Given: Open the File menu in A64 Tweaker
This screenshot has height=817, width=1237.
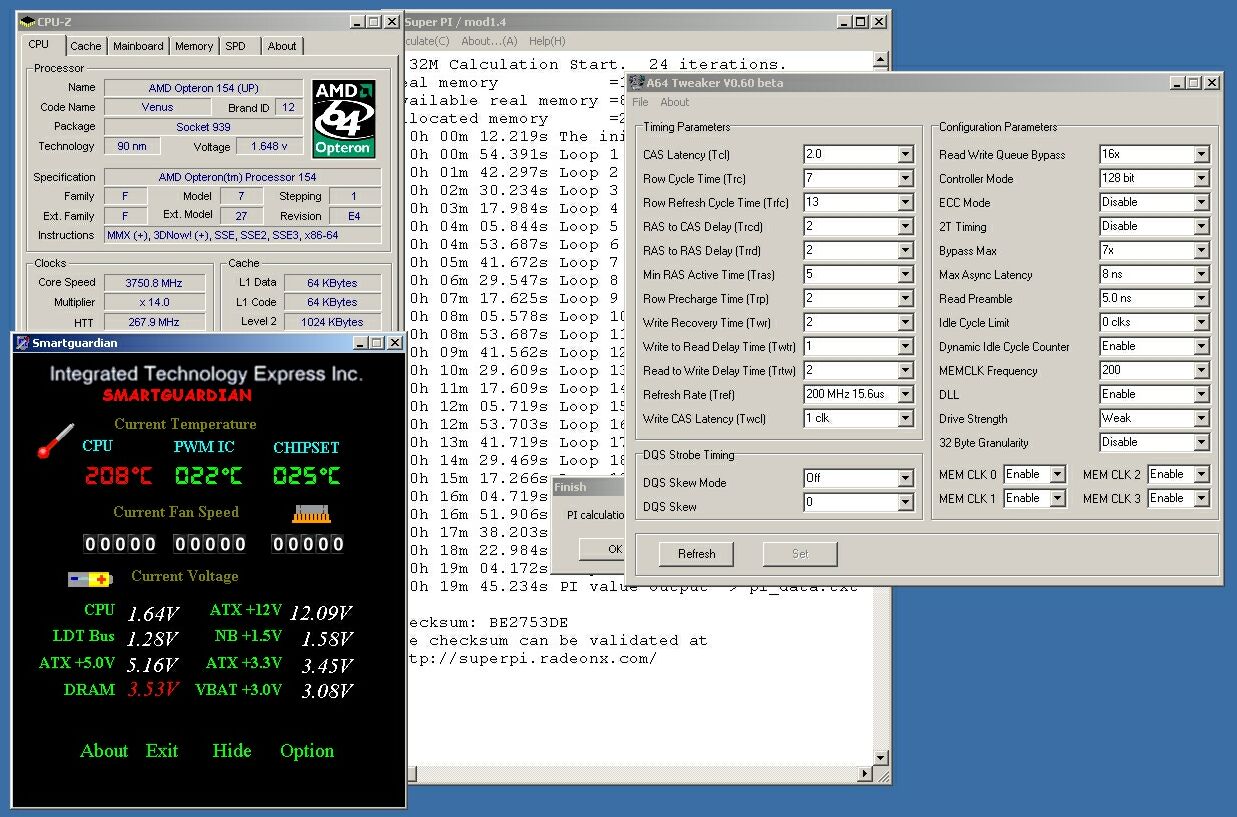Looking at the screenshot, I should [x=640, y=102].
